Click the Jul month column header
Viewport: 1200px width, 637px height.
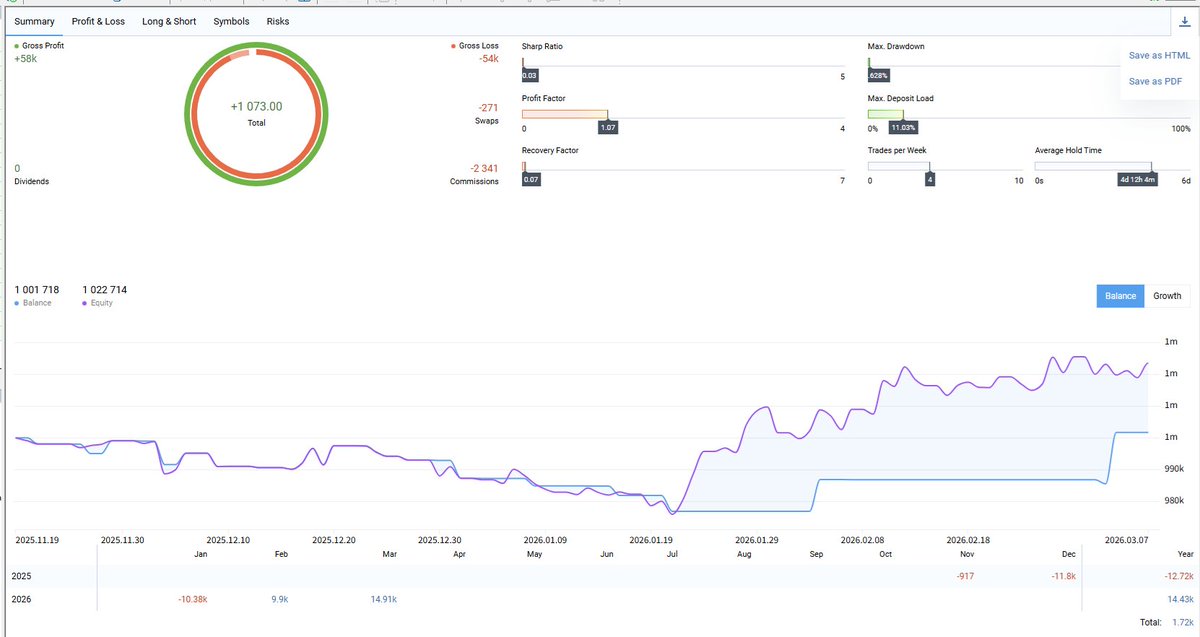pyautogui.click(x=672, y=553)
